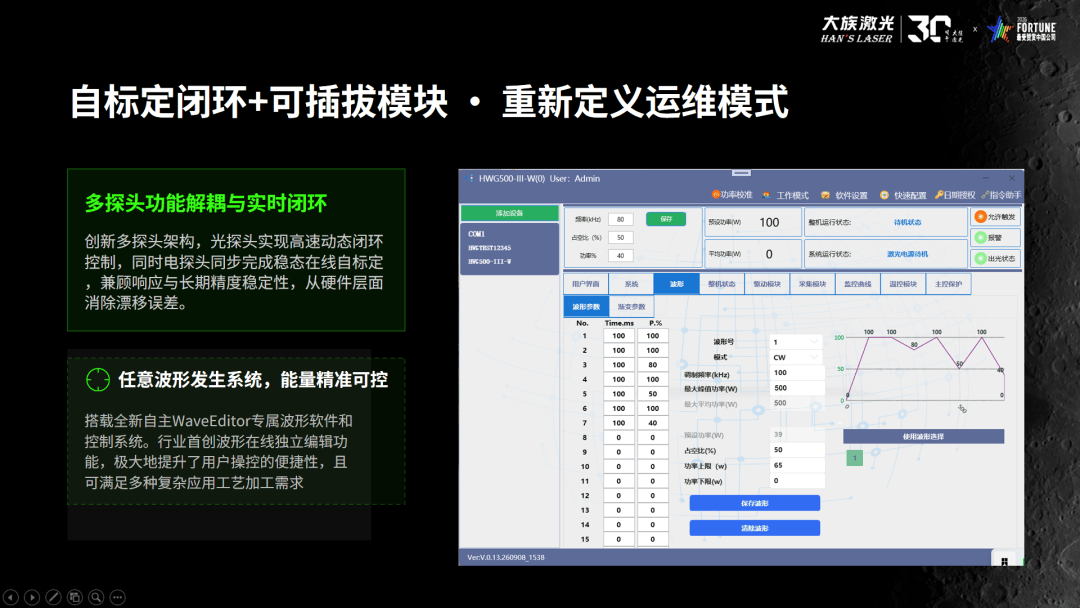Open 功率校准 power calibration
Viewport: 1080px width, 608px height.
731,195
